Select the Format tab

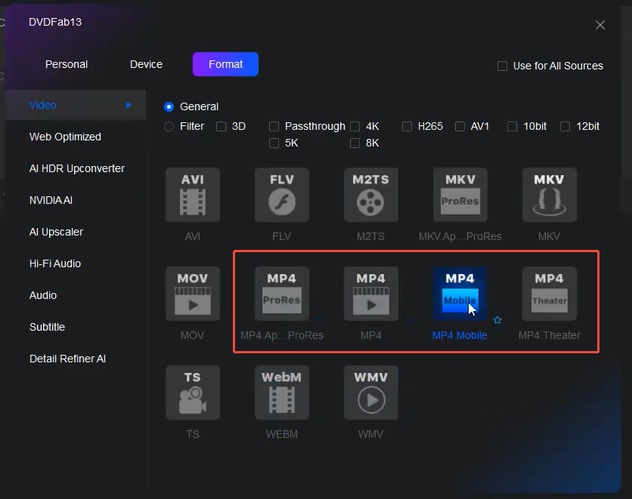tap(225, 64)
